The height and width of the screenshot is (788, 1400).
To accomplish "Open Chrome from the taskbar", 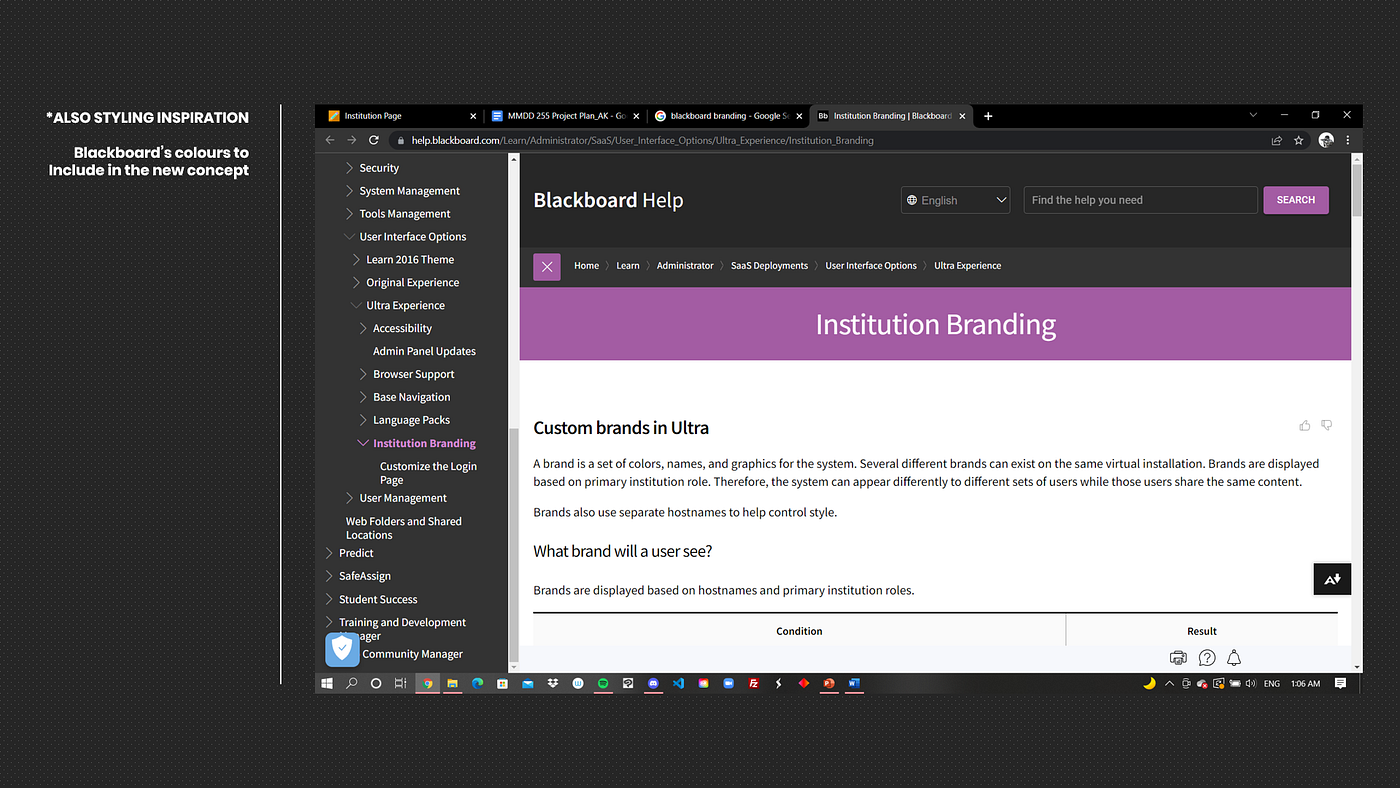I will [428, 684].
